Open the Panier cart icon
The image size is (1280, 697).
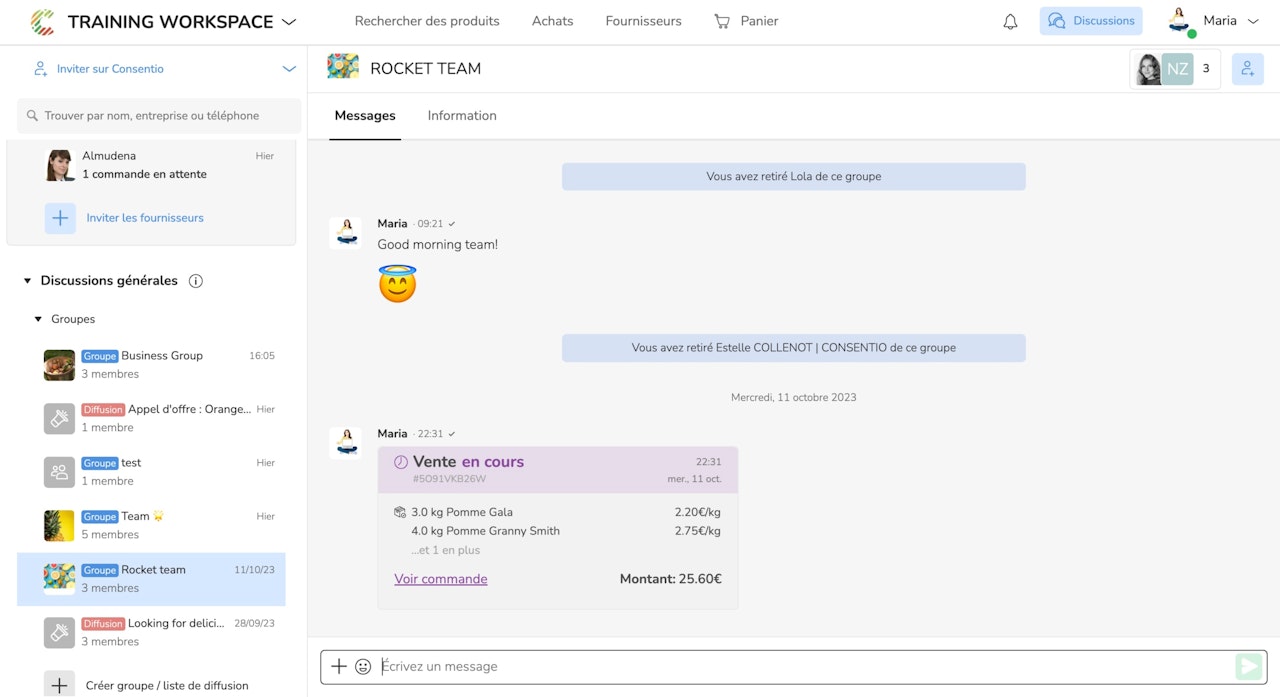(722, 21)
